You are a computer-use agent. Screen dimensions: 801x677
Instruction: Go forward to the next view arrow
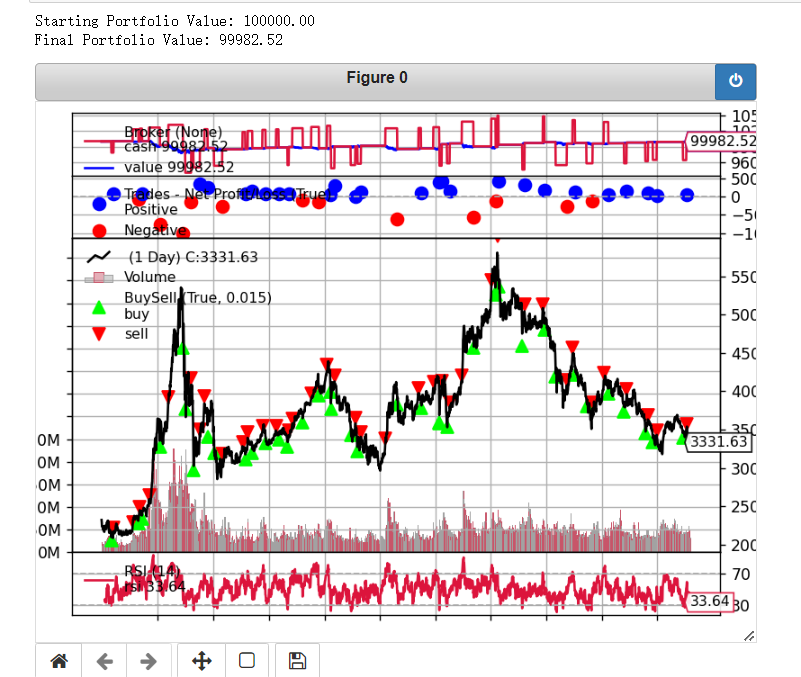[148, 661]
